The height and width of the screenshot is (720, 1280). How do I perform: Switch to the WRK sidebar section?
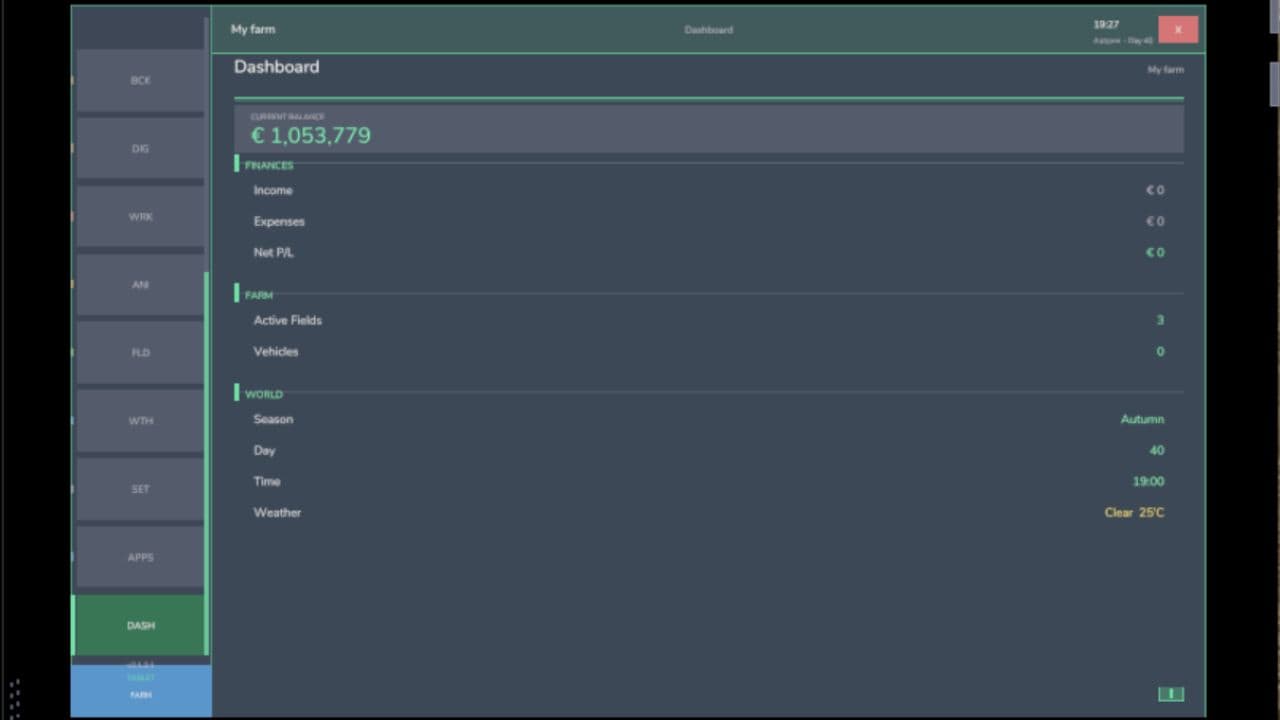[140, 216]
